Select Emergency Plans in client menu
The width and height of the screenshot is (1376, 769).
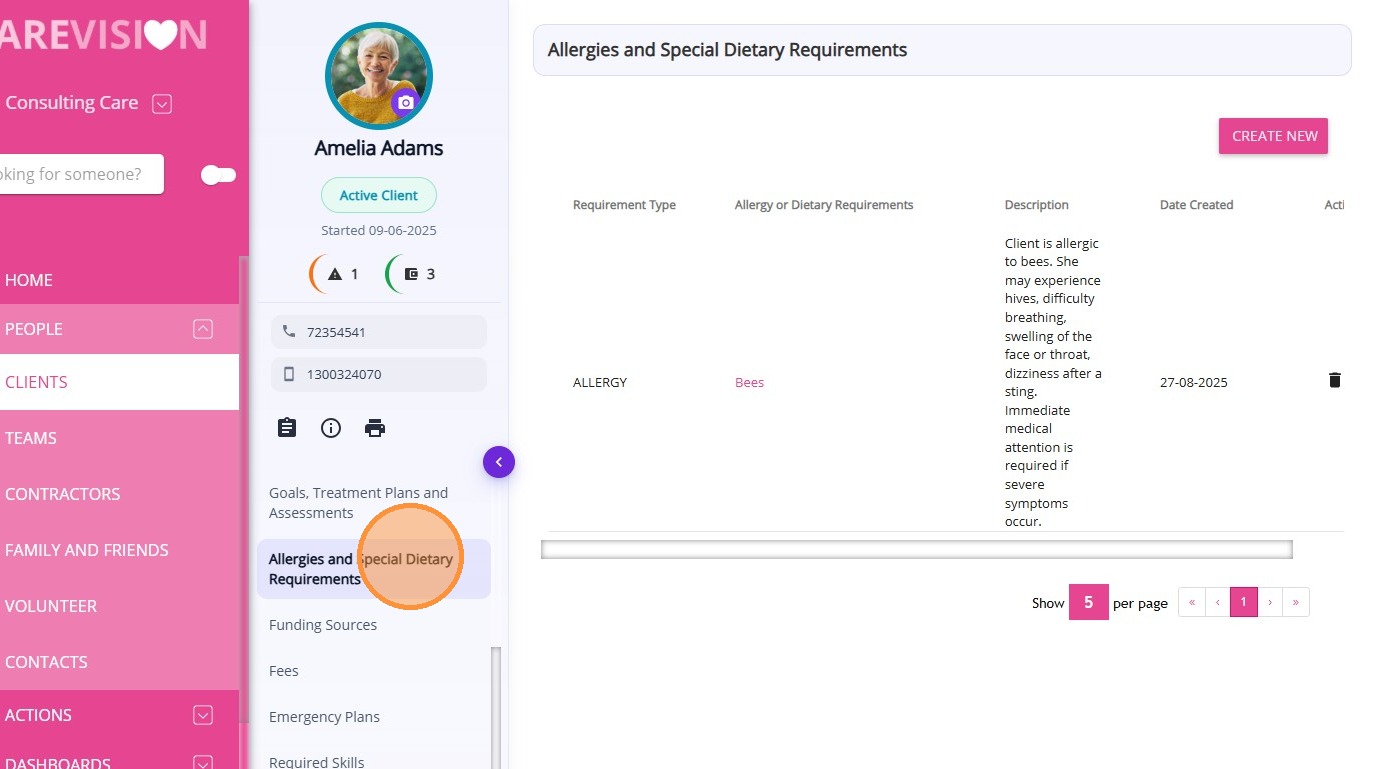[324, 717]
